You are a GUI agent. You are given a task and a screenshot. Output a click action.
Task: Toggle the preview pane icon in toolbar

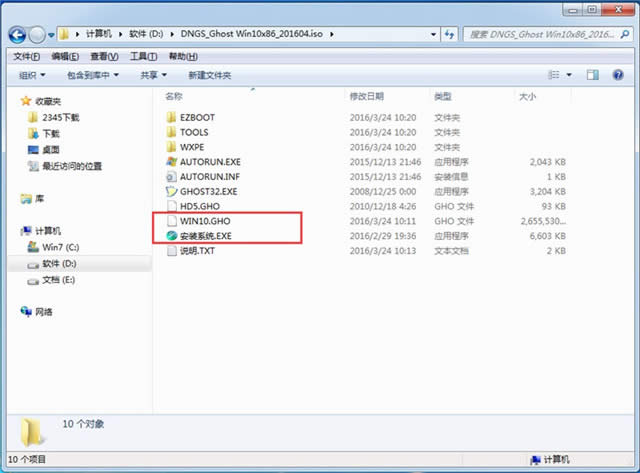[x=591, y=75]
